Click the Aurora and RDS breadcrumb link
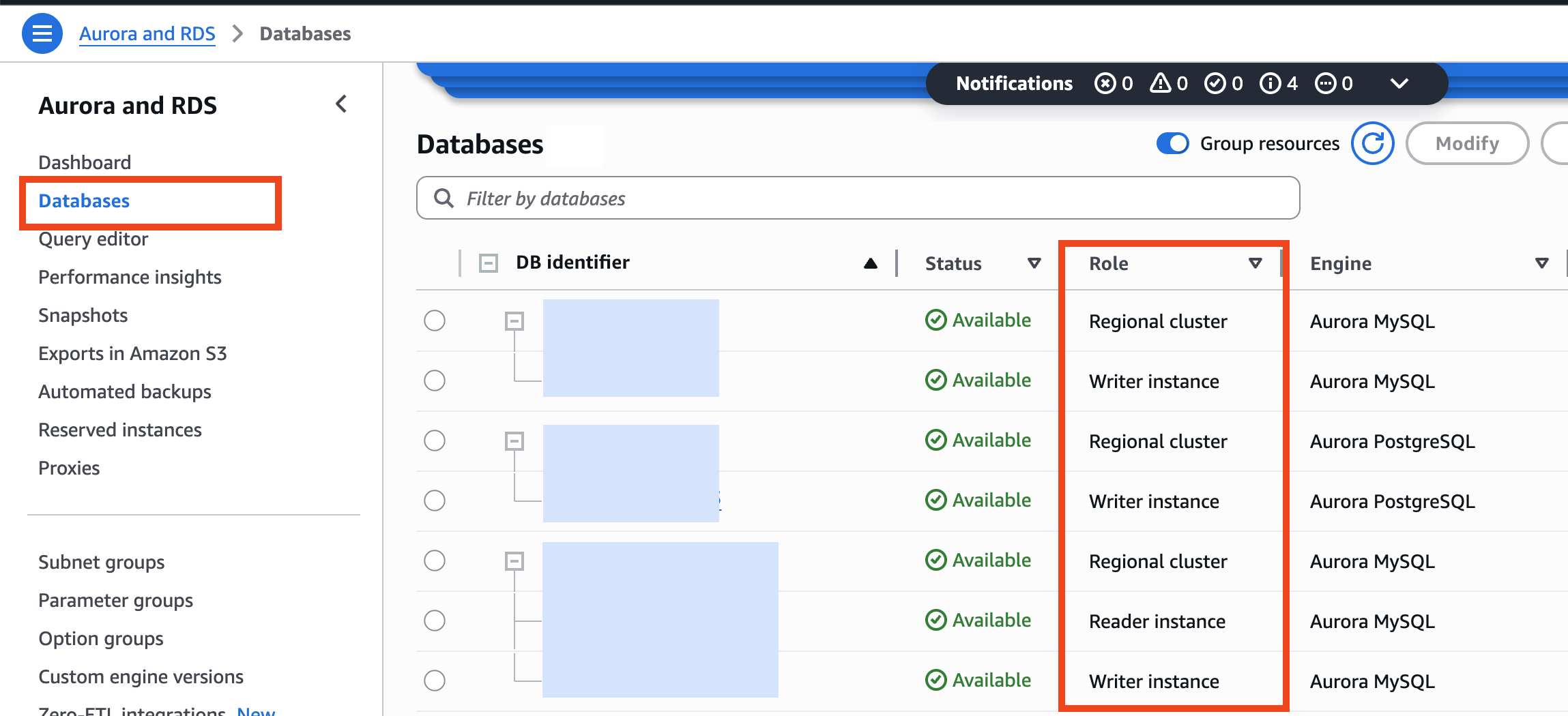Viewport: 1568px width, 716px height. pos(147,33)
